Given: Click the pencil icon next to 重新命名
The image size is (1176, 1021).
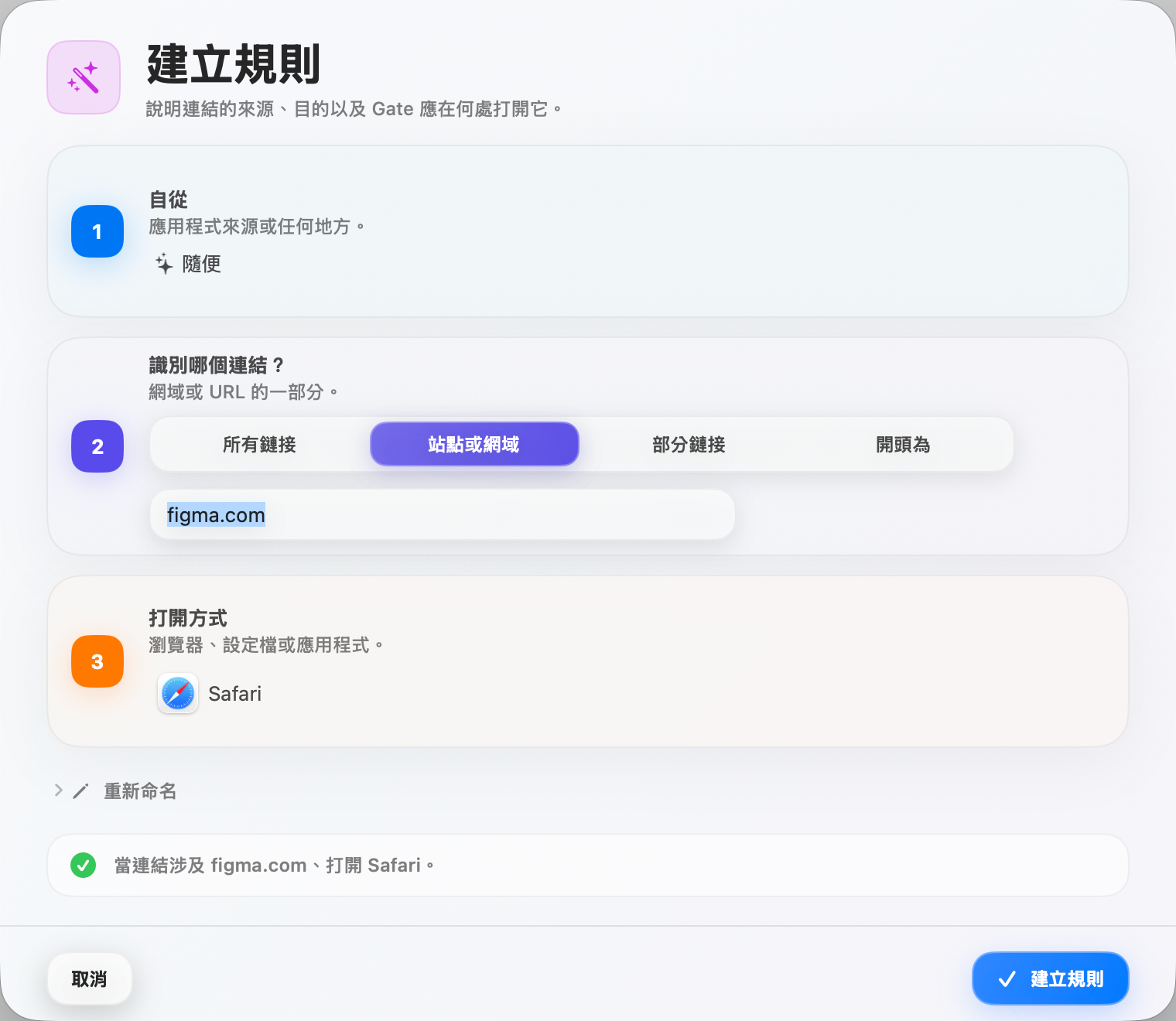Looking at the screenshot, I should pos(80,791).
